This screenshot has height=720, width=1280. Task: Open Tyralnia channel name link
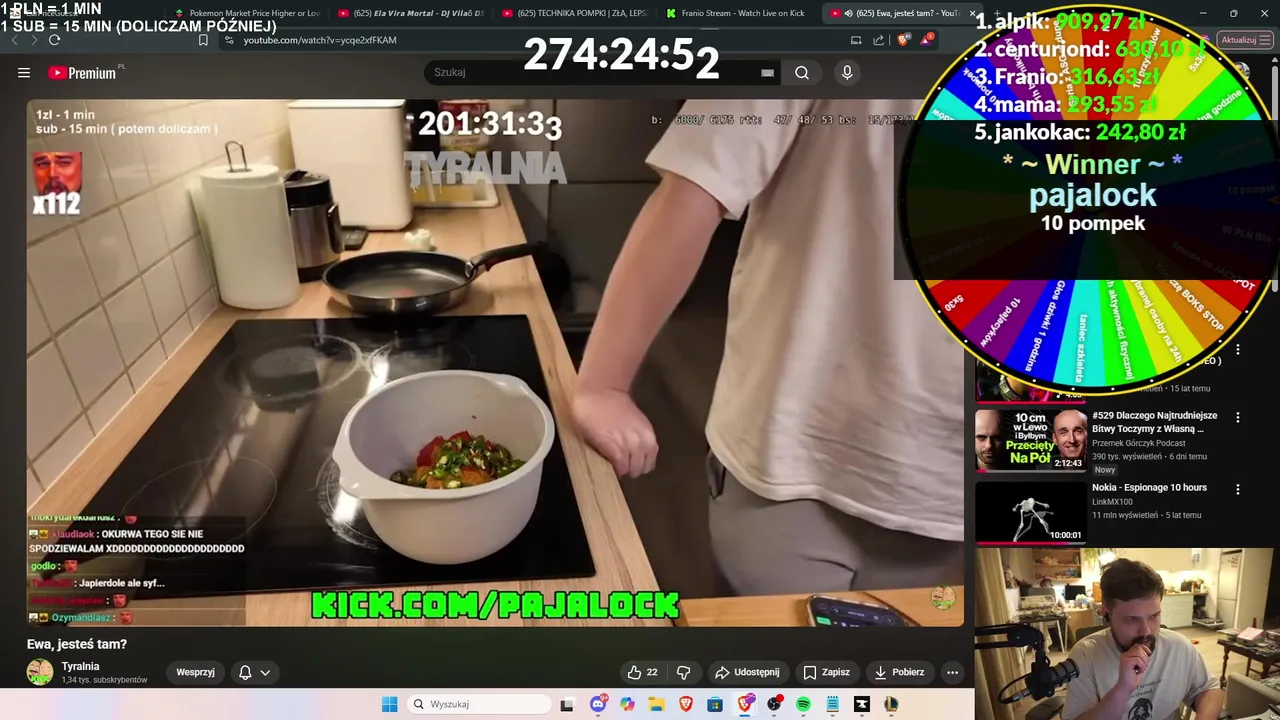pyautogui.click(x=80, y=666)
